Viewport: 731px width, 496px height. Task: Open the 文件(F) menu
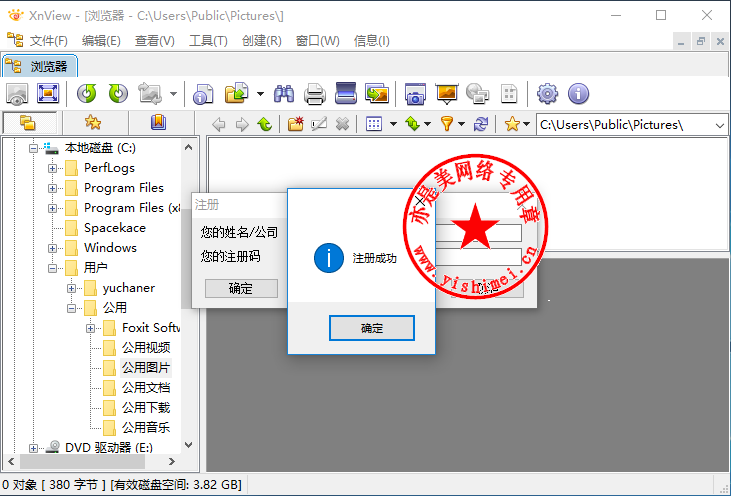[48, 41]
